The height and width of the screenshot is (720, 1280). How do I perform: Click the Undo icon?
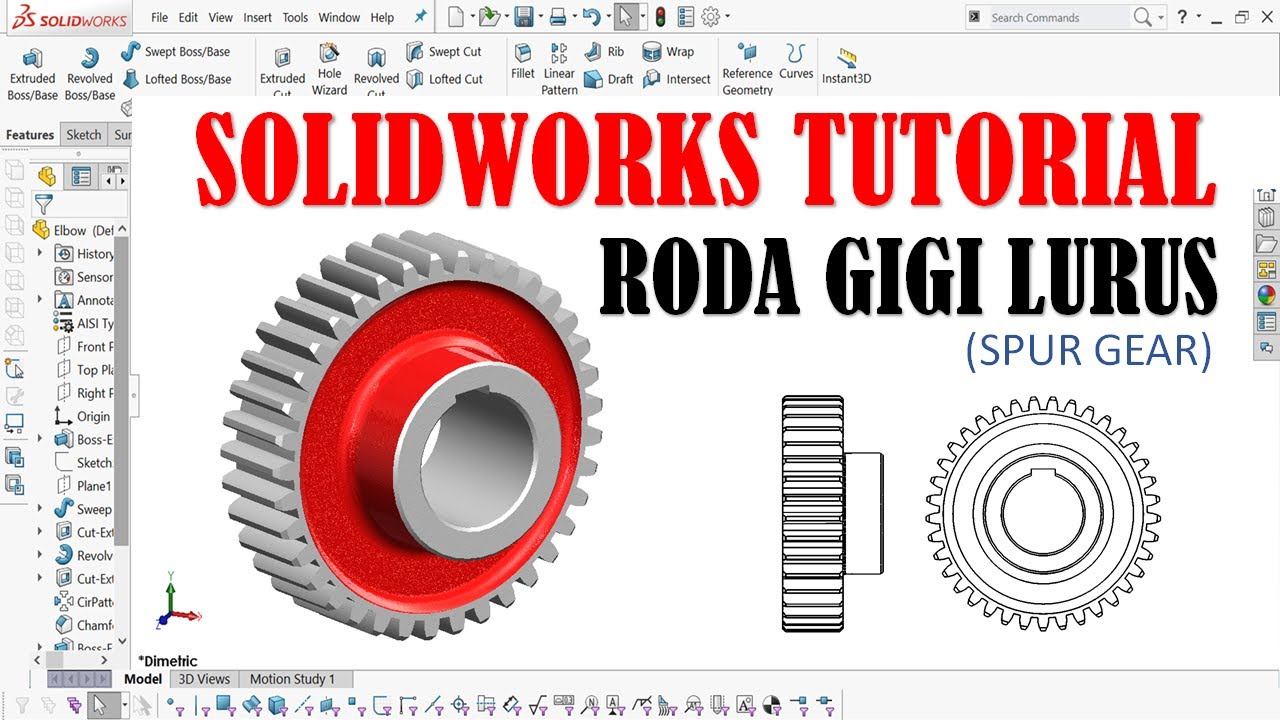click(x=591, y=17)
